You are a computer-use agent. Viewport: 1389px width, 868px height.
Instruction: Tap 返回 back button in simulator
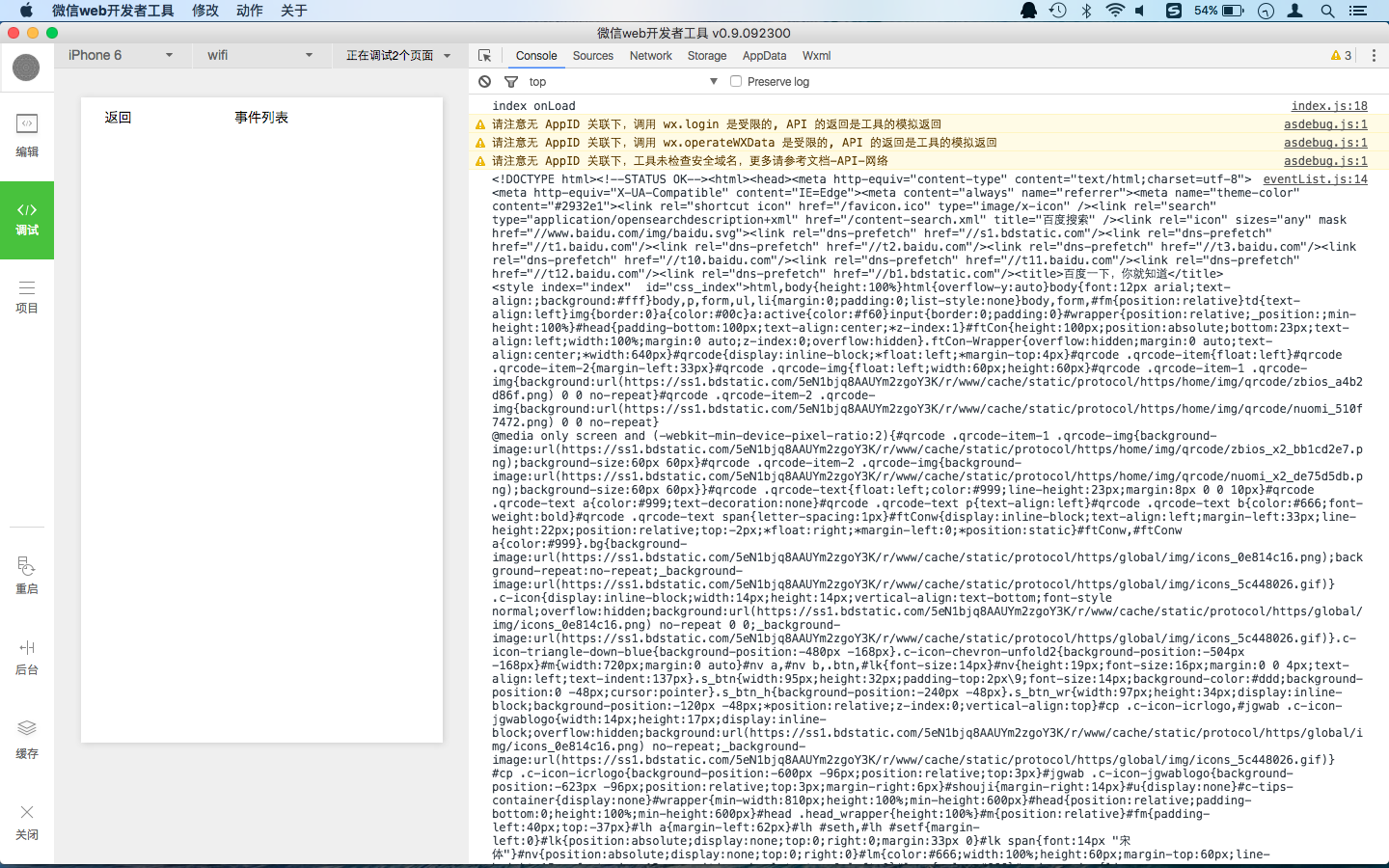[118, 118]
